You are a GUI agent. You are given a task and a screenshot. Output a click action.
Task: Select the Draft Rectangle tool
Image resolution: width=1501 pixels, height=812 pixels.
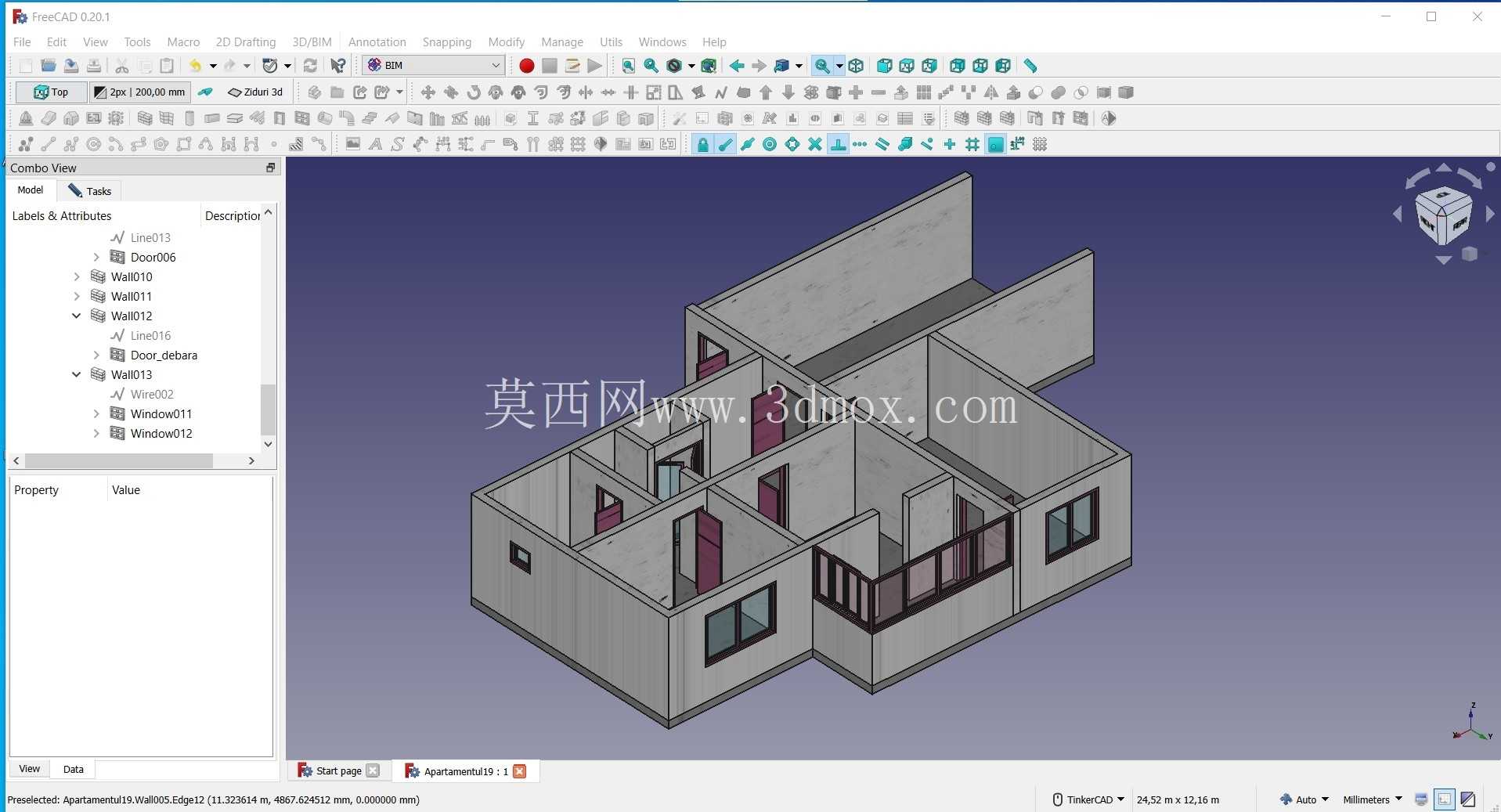pyautogui.click(x=183, y=144)
